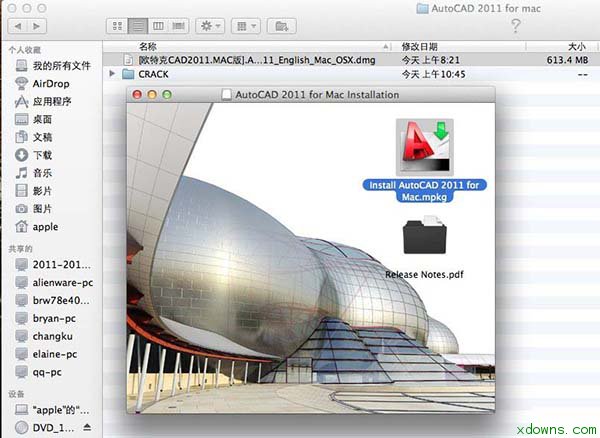Switch Finder to Cover Flow view

(x=179, y=26)
